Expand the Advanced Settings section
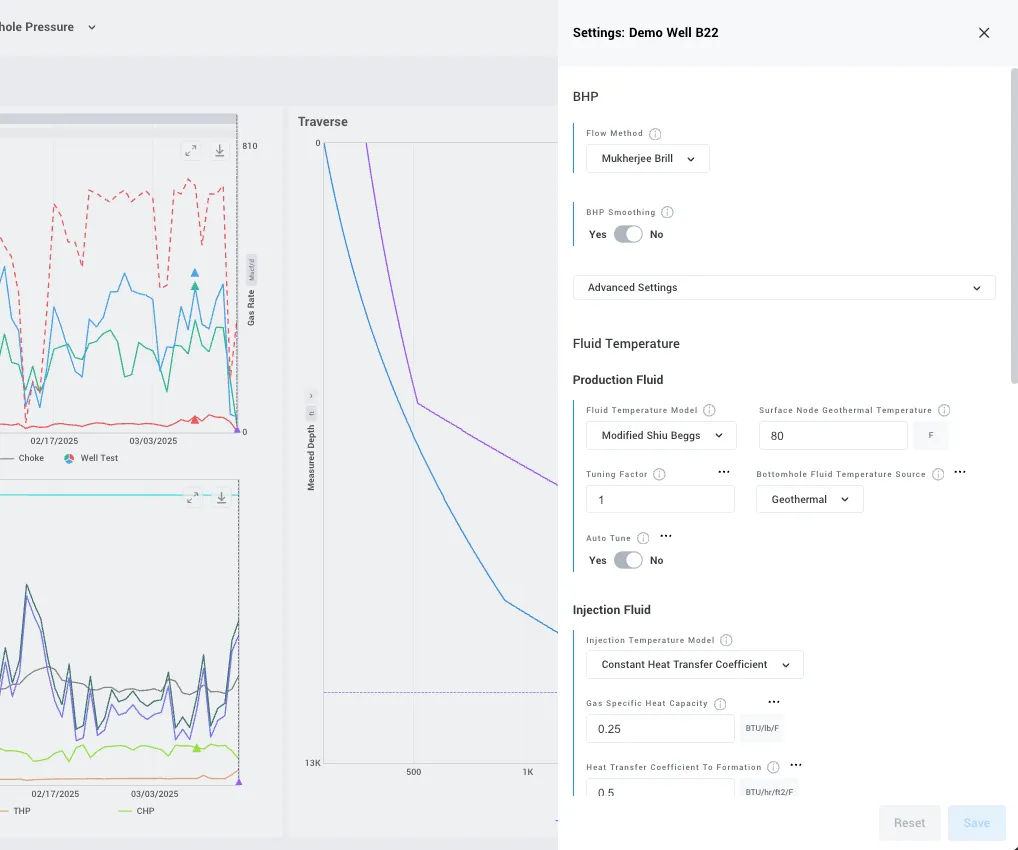 click(x=784, y=288)
